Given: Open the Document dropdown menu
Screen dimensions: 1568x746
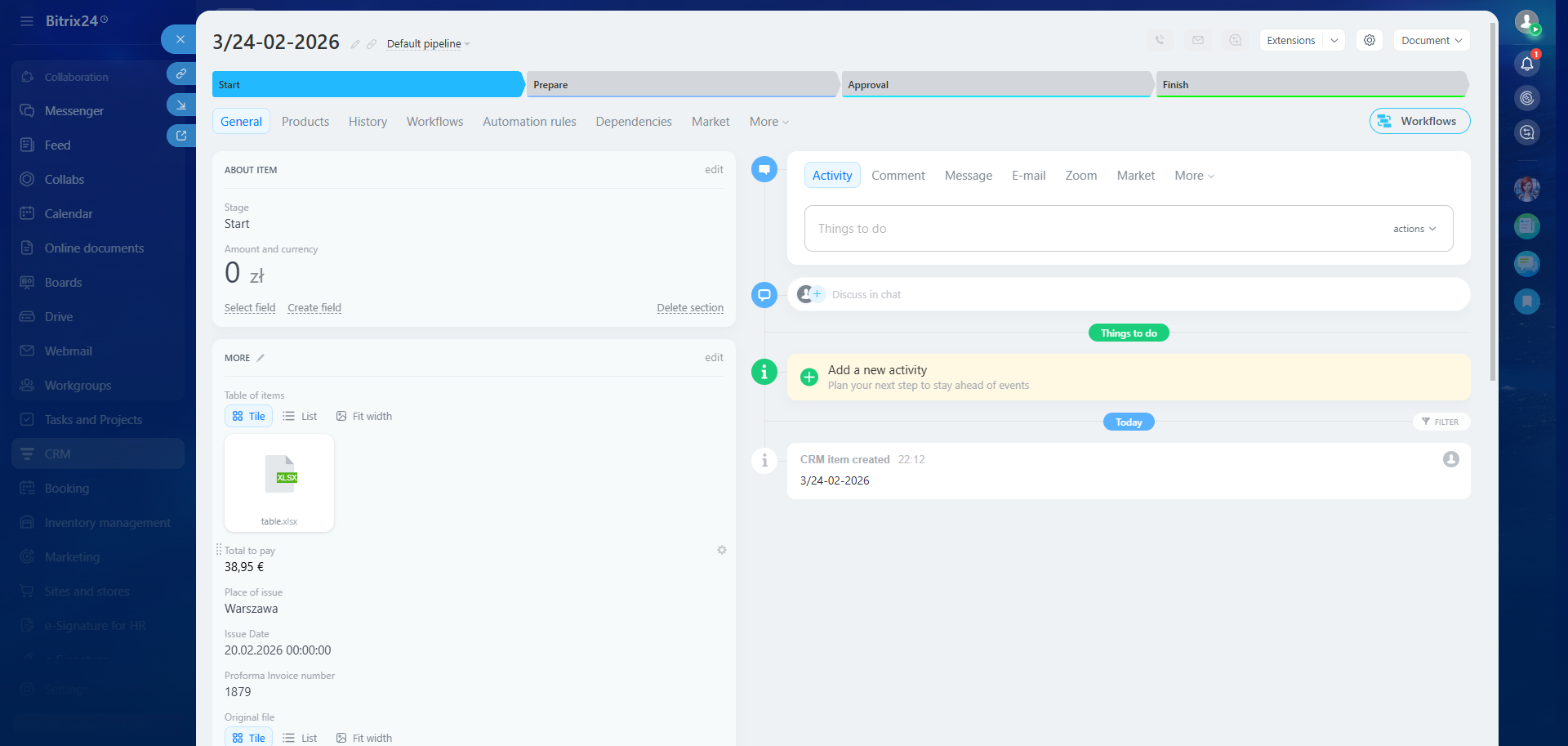Looking at the screenshot, I should coord(1431,40).
